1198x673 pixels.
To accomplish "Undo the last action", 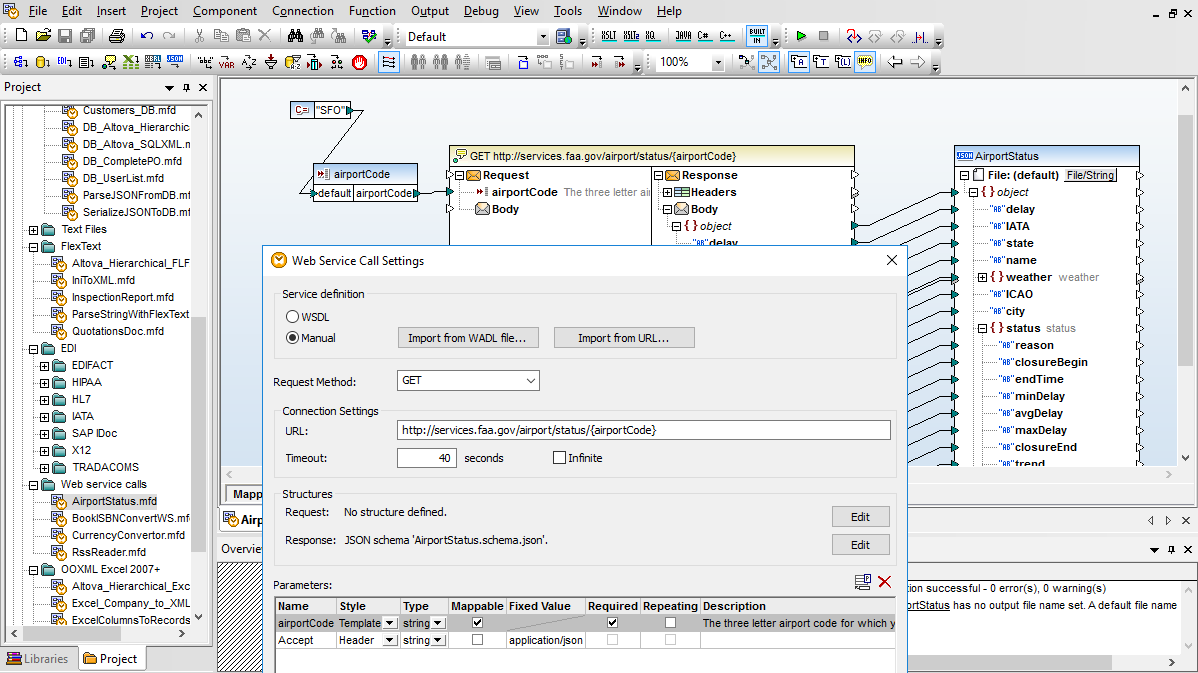I will 147,36.
